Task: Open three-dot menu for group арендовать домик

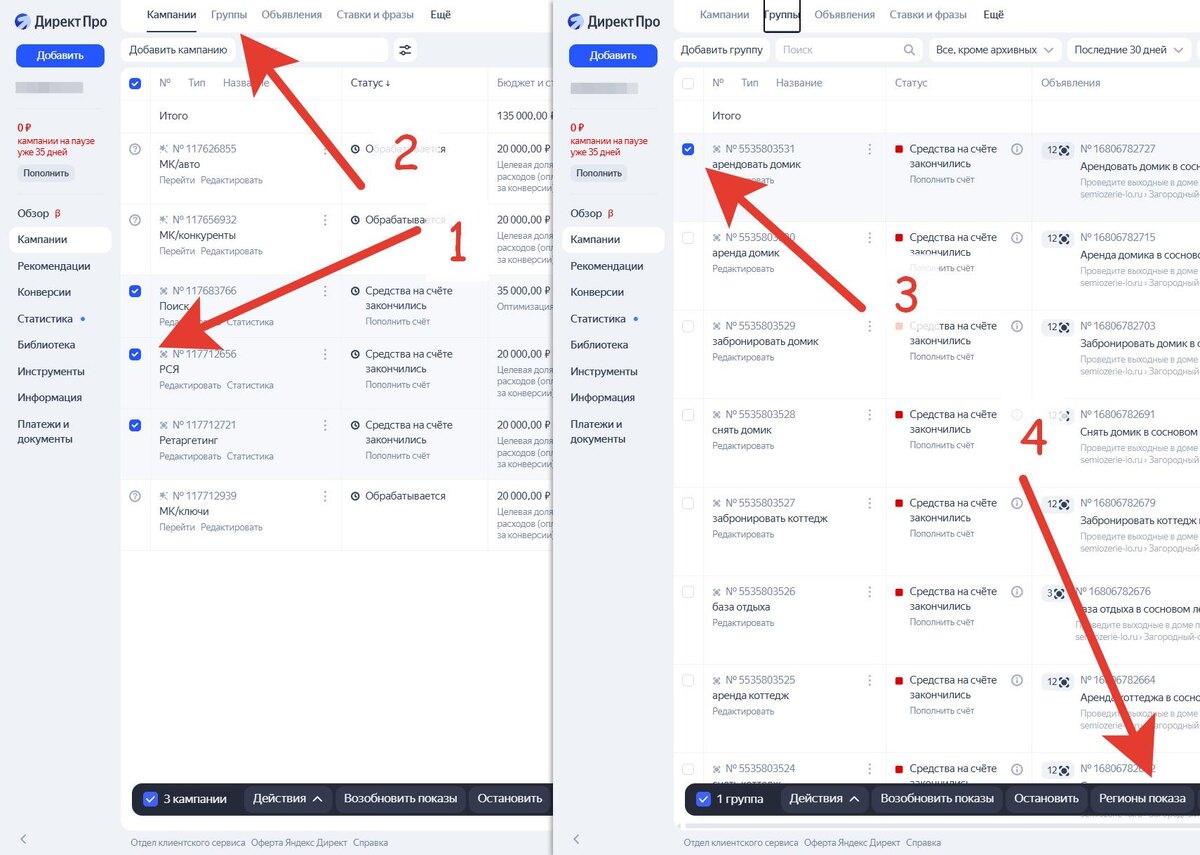Action: (x=870, y=149)
